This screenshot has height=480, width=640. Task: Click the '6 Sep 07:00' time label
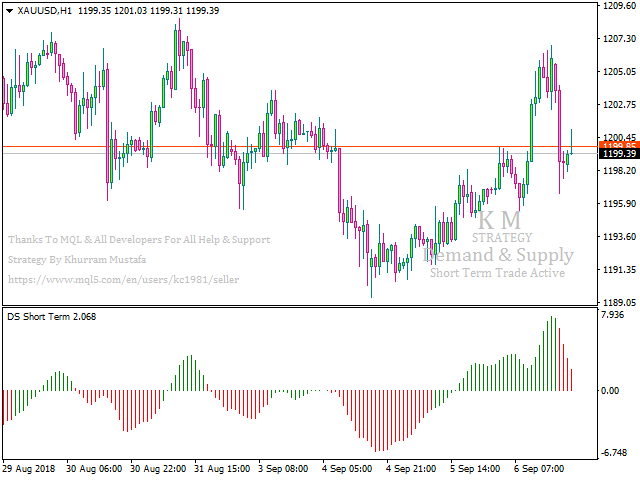[537, 468]
